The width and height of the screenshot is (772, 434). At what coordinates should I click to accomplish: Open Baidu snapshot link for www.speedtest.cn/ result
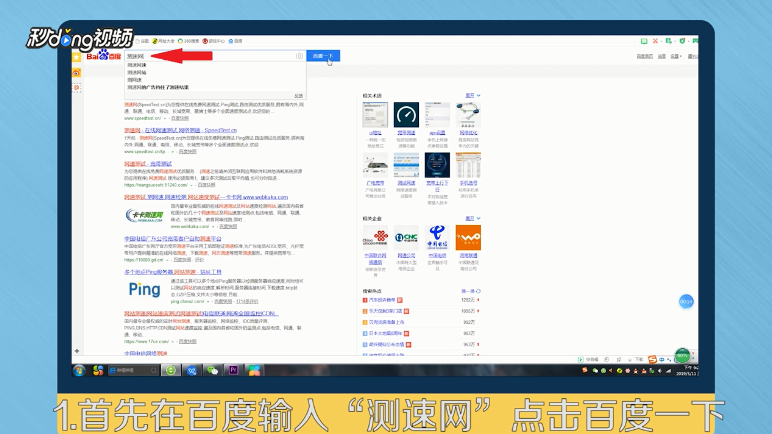click(x=180, y=118)
